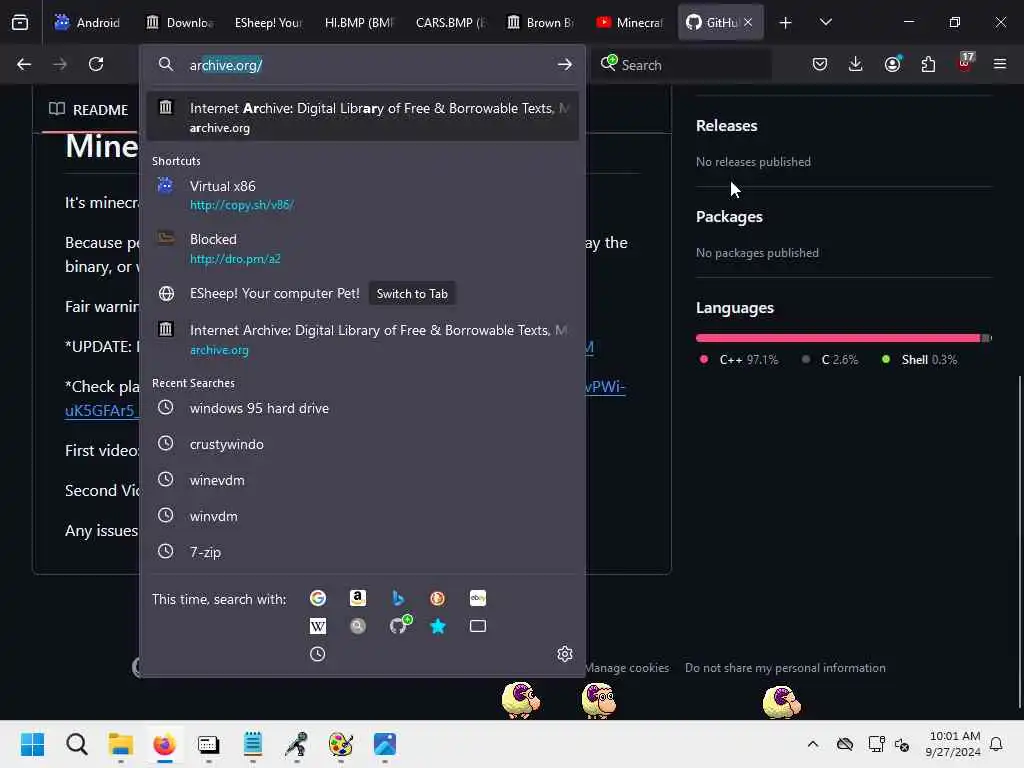This screenshot has width=1024, height=768.
Task: Switch to the Brown B tab
Action: click(x=541, y=22)
